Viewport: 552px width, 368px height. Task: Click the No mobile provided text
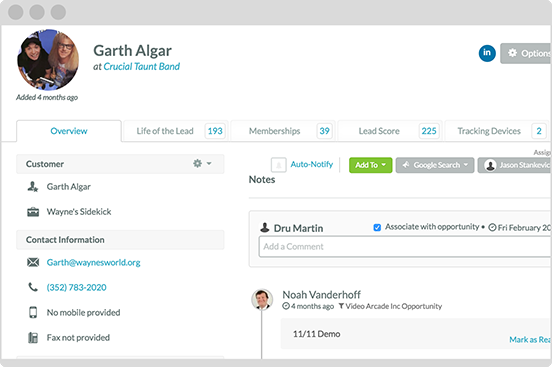pyautogui.click(x=83, y=312)
